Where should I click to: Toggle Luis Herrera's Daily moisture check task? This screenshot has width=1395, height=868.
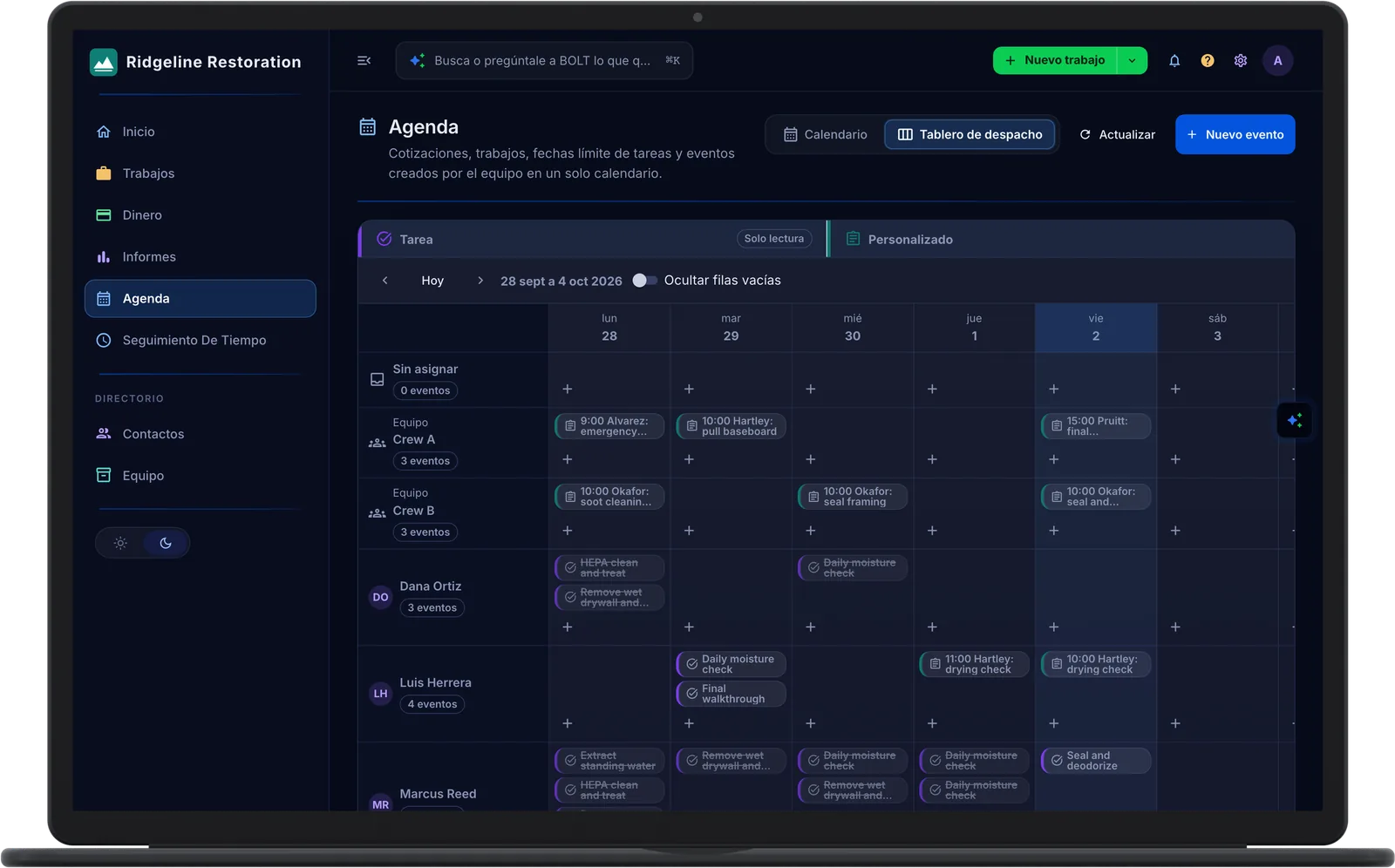[x=692, y=664]
